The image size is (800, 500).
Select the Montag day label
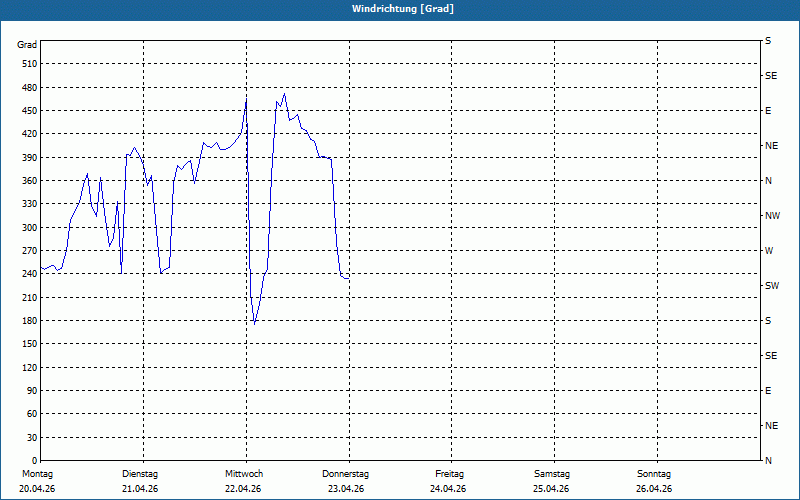[x=37, y=474]
